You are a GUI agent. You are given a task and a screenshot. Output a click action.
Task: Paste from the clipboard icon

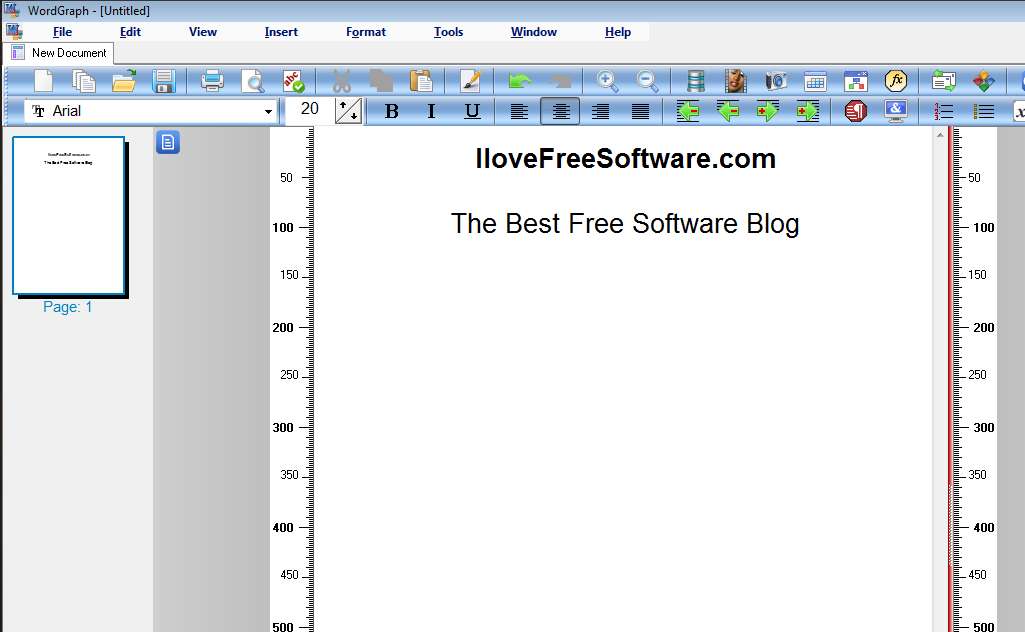421,81
